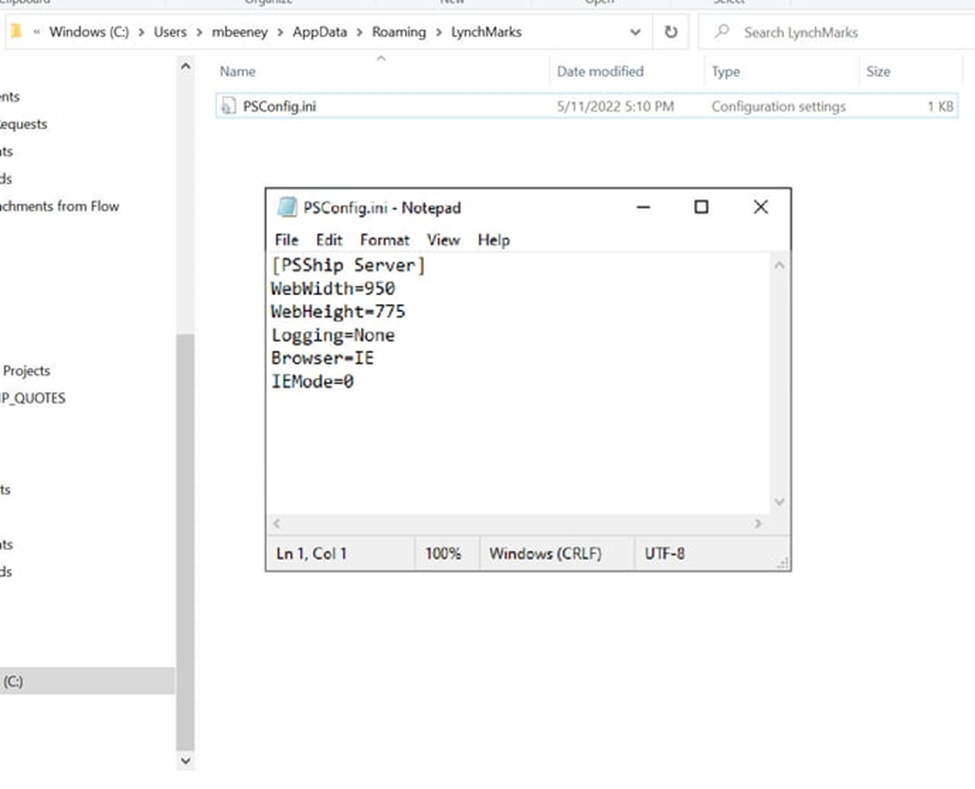The height and width of the screenshot is (789, 975).
Task: Open the Format menu in Notepad
Action: pyautogui.click(x=384, y=240)
